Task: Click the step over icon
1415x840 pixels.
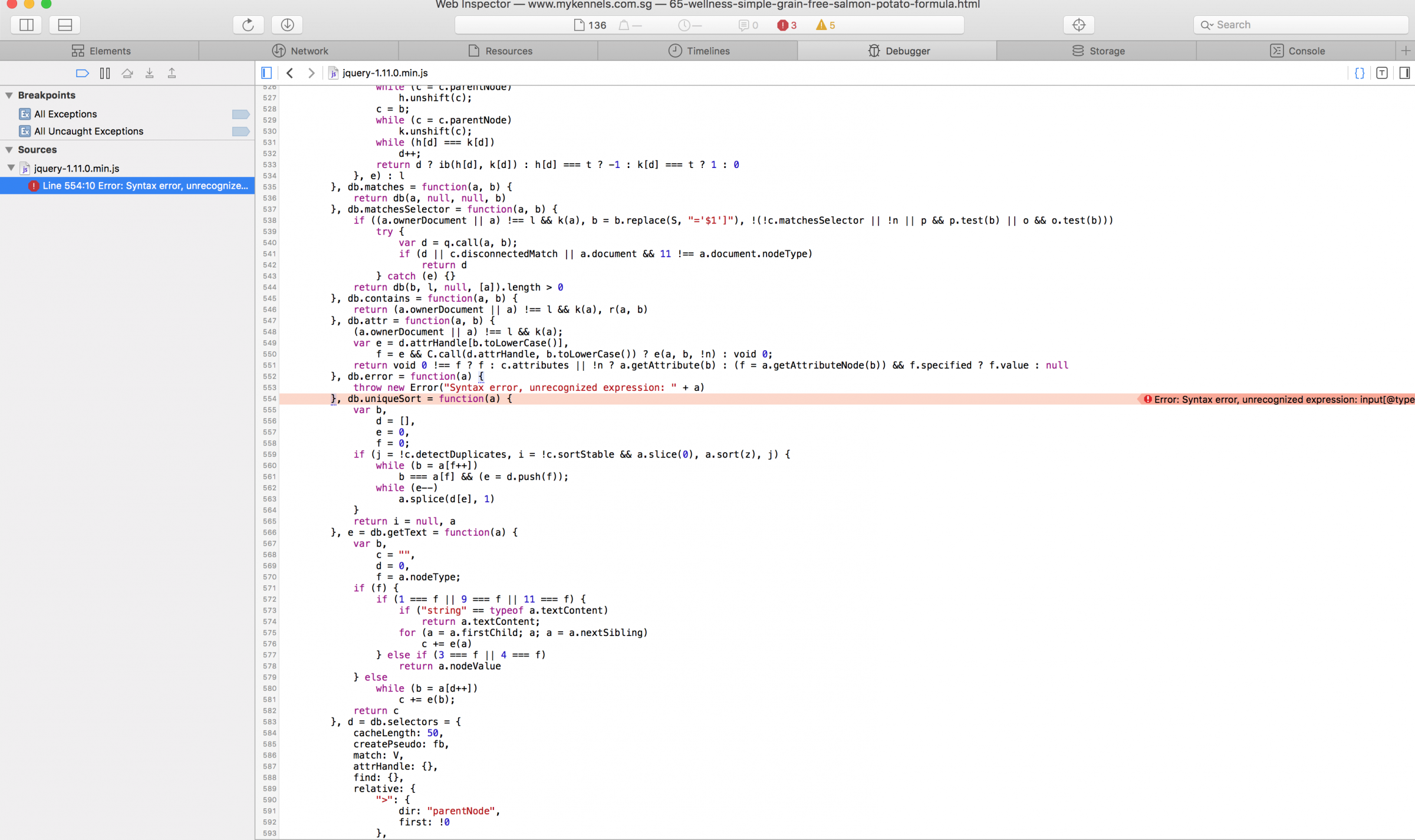Action: 127,73
